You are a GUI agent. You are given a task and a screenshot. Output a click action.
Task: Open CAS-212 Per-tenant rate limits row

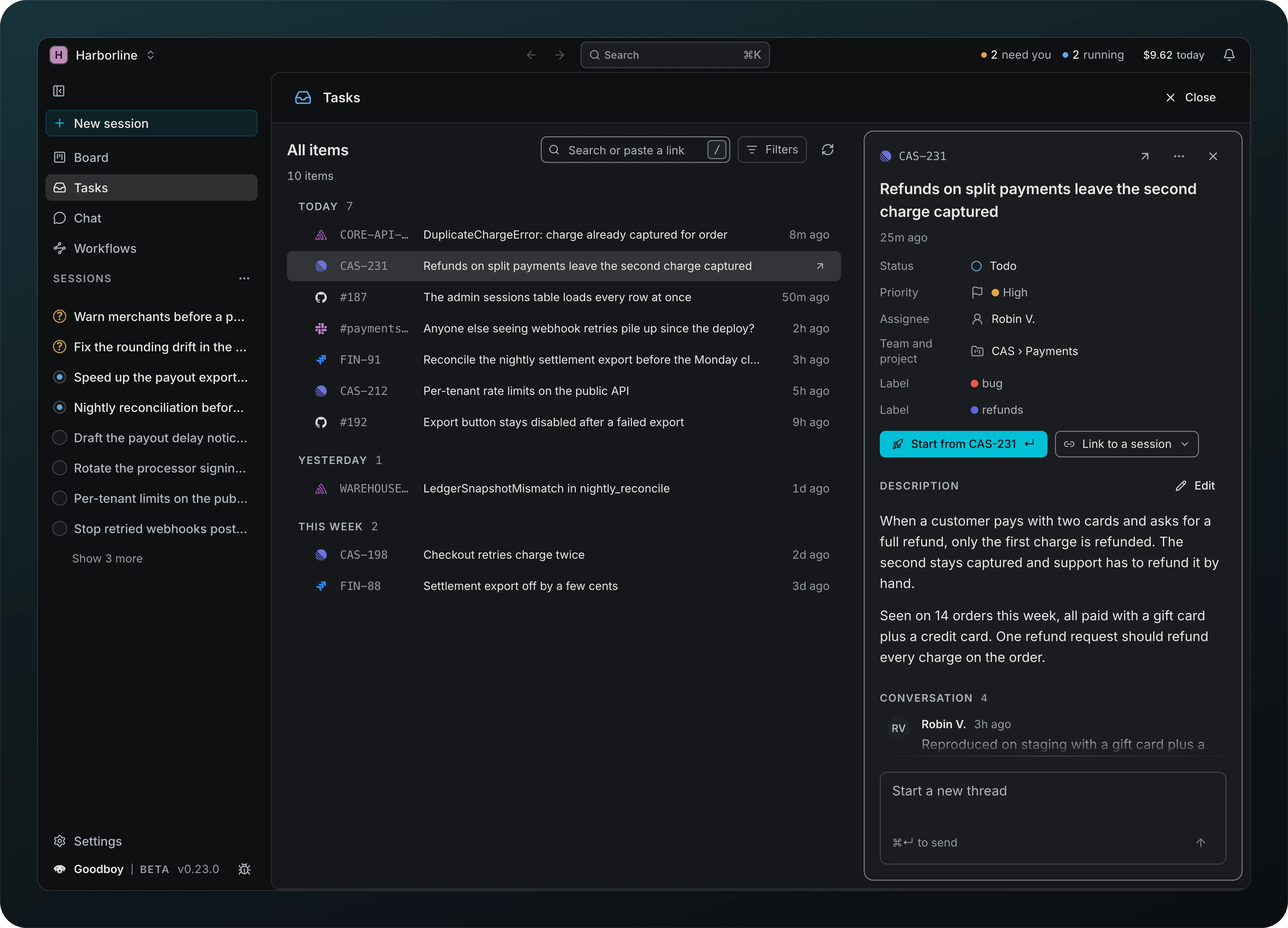[x=563, y=391]
